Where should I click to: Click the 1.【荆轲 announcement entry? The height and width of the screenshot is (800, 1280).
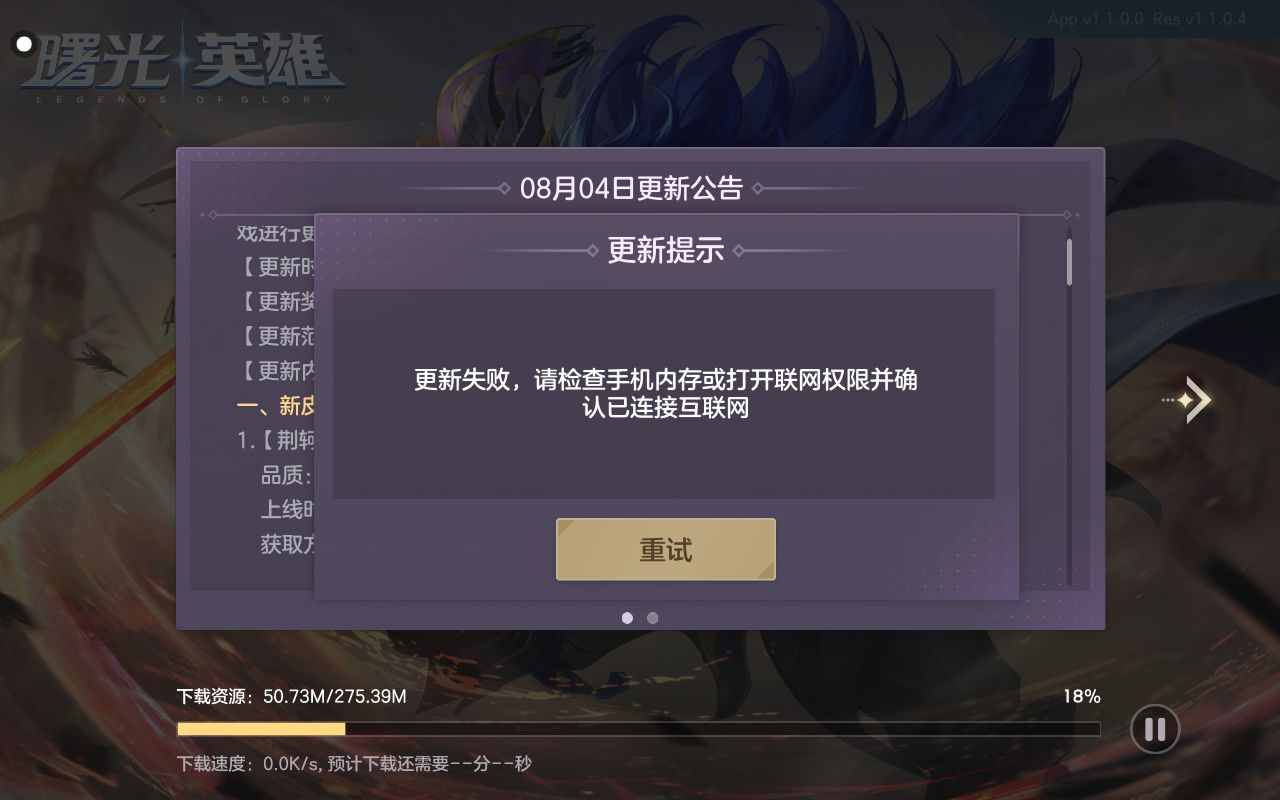click(x=276, y=440)
